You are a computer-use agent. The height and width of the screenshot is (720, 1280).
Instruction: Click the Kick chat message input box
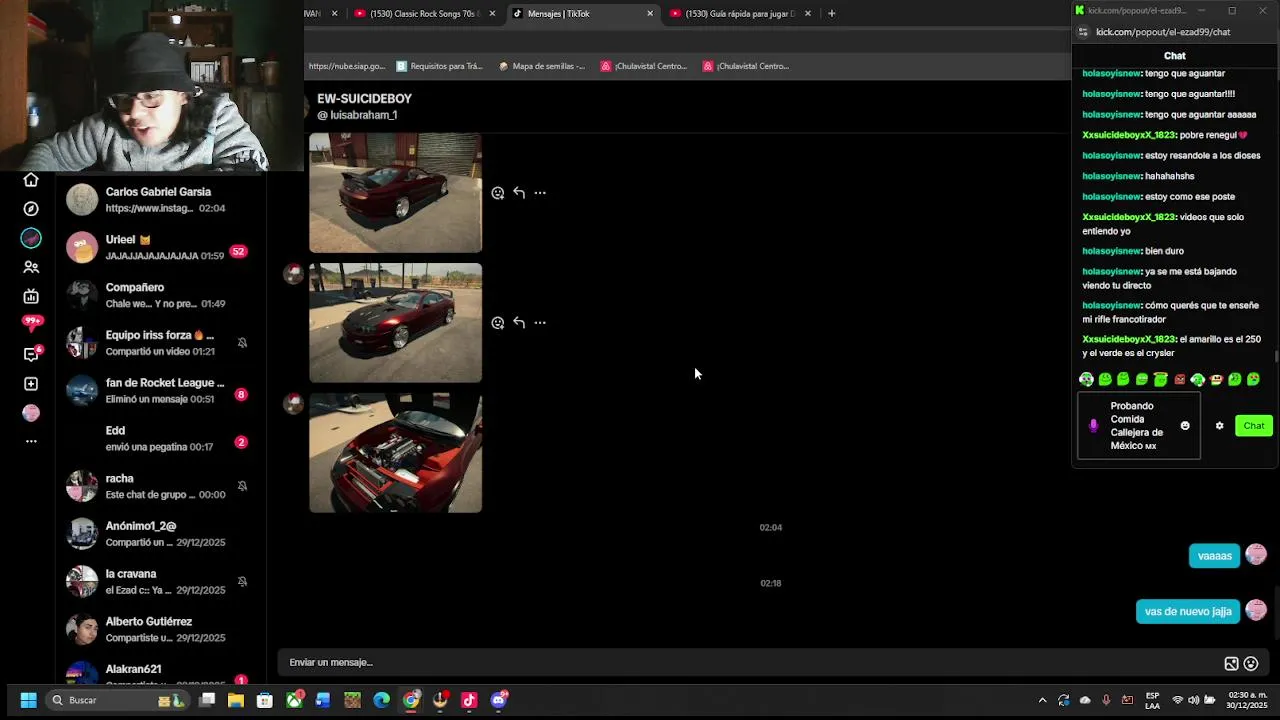tap(1138, 426)
